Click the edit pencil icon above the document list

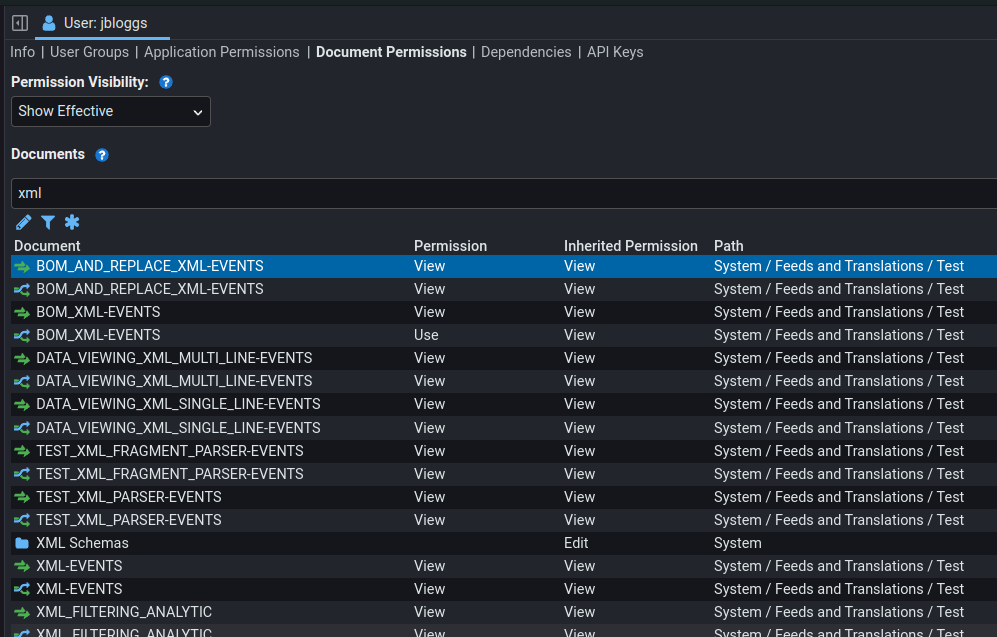coord(23,222)
